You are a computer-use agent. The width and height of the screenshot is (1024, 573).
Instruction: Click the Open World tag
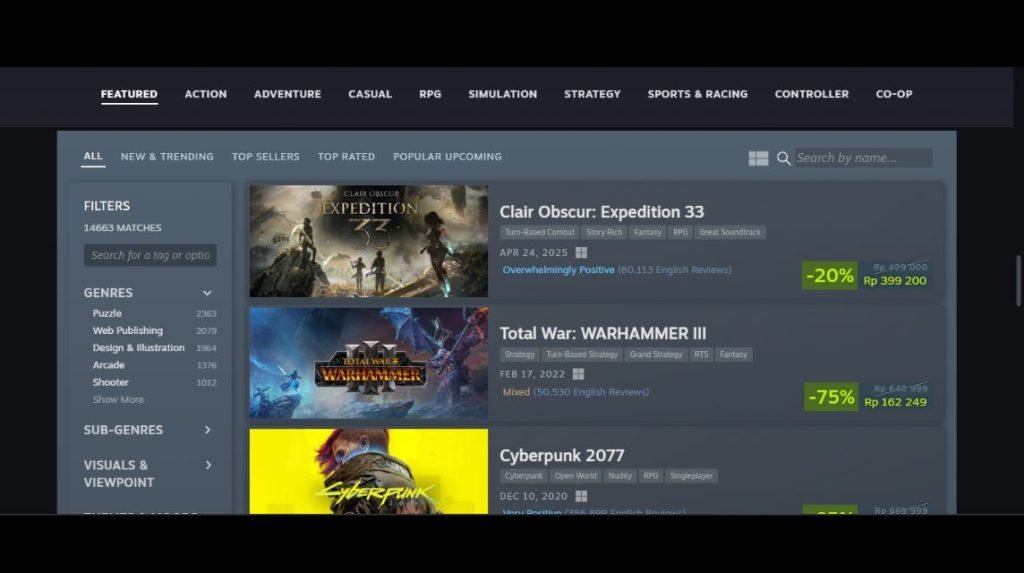point(575,476)
